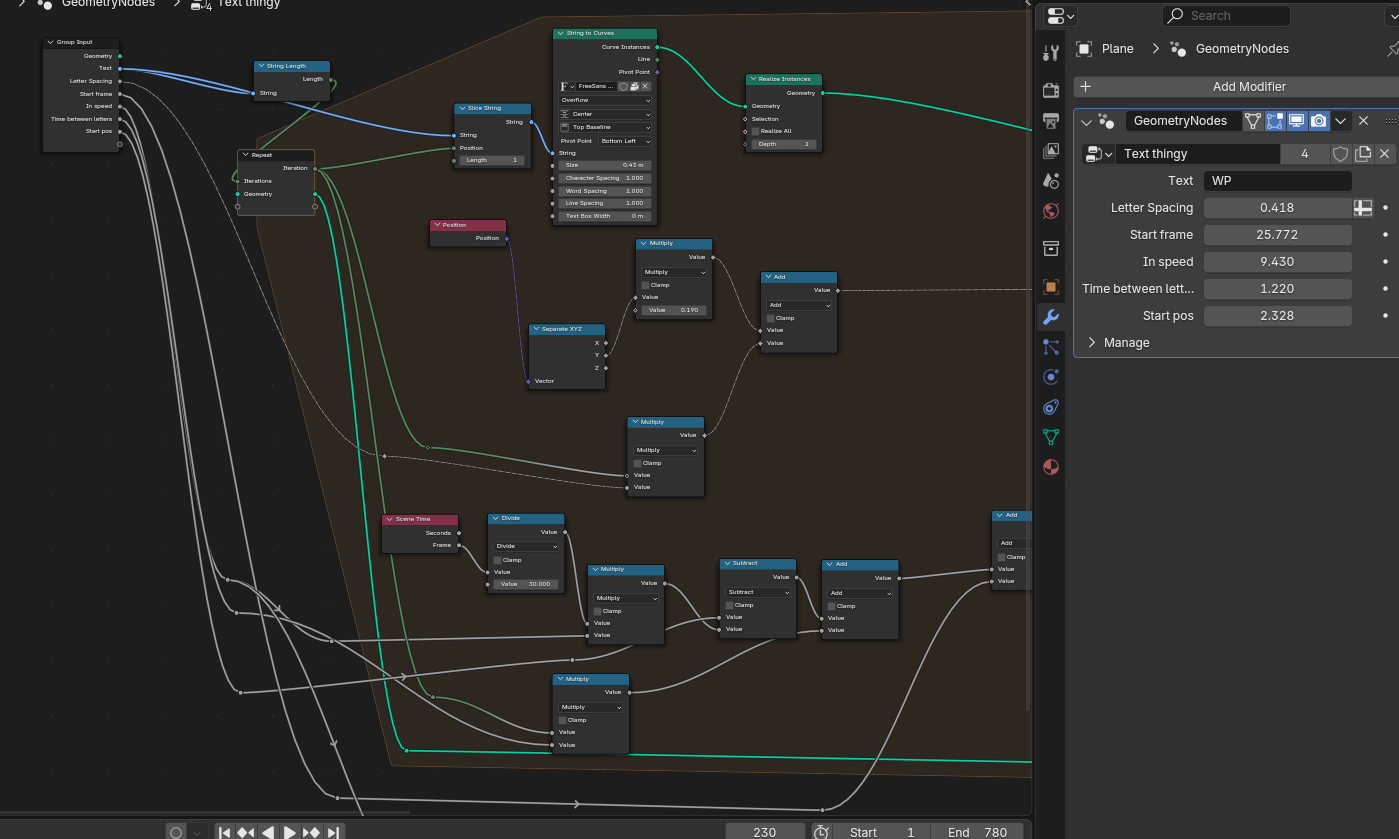Open the Output properties tab
Screen dimensions: 1399x839
tap(1050, 121)
